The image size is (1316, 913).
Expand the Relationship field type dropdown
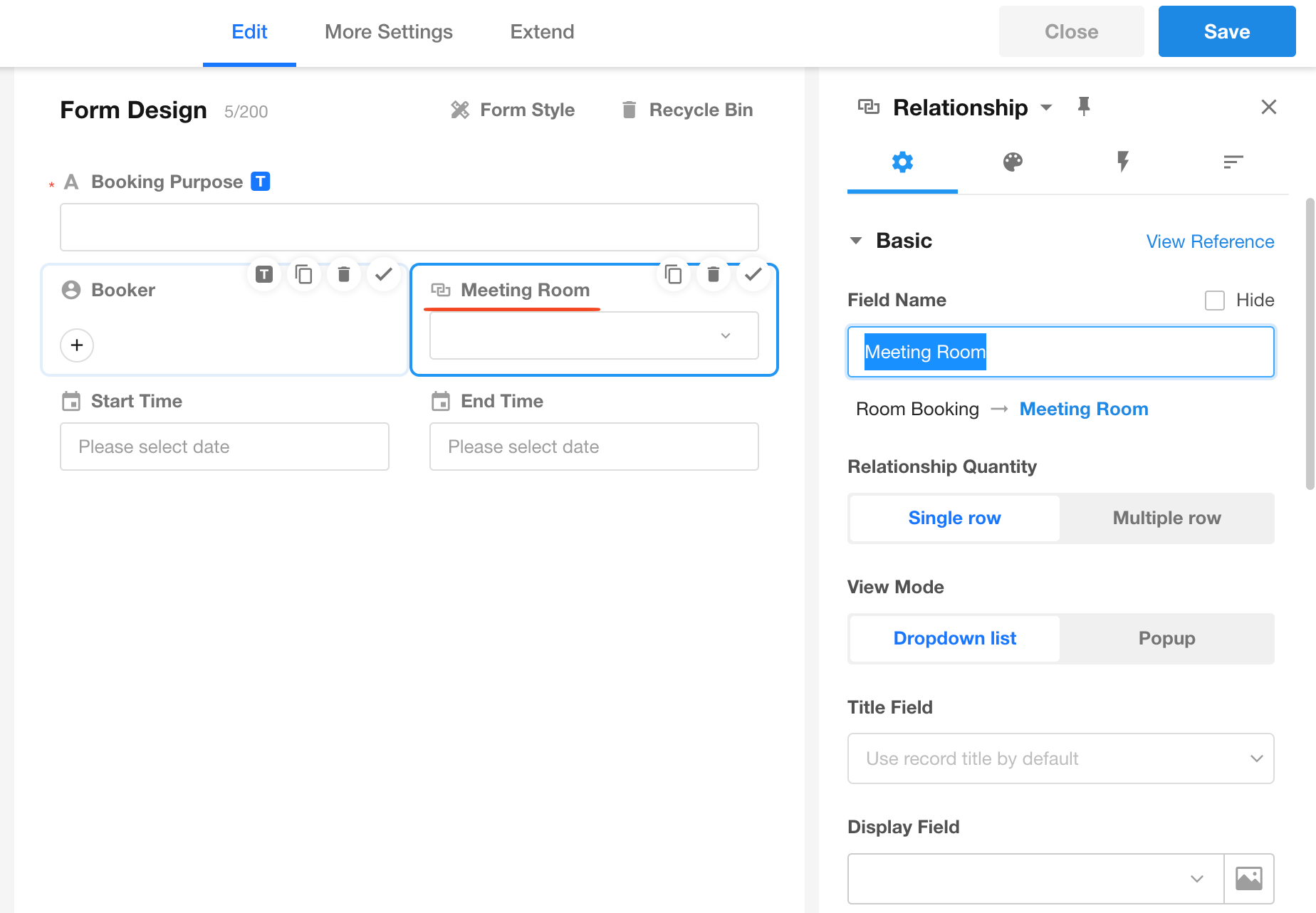click(x=1046, y=108)
